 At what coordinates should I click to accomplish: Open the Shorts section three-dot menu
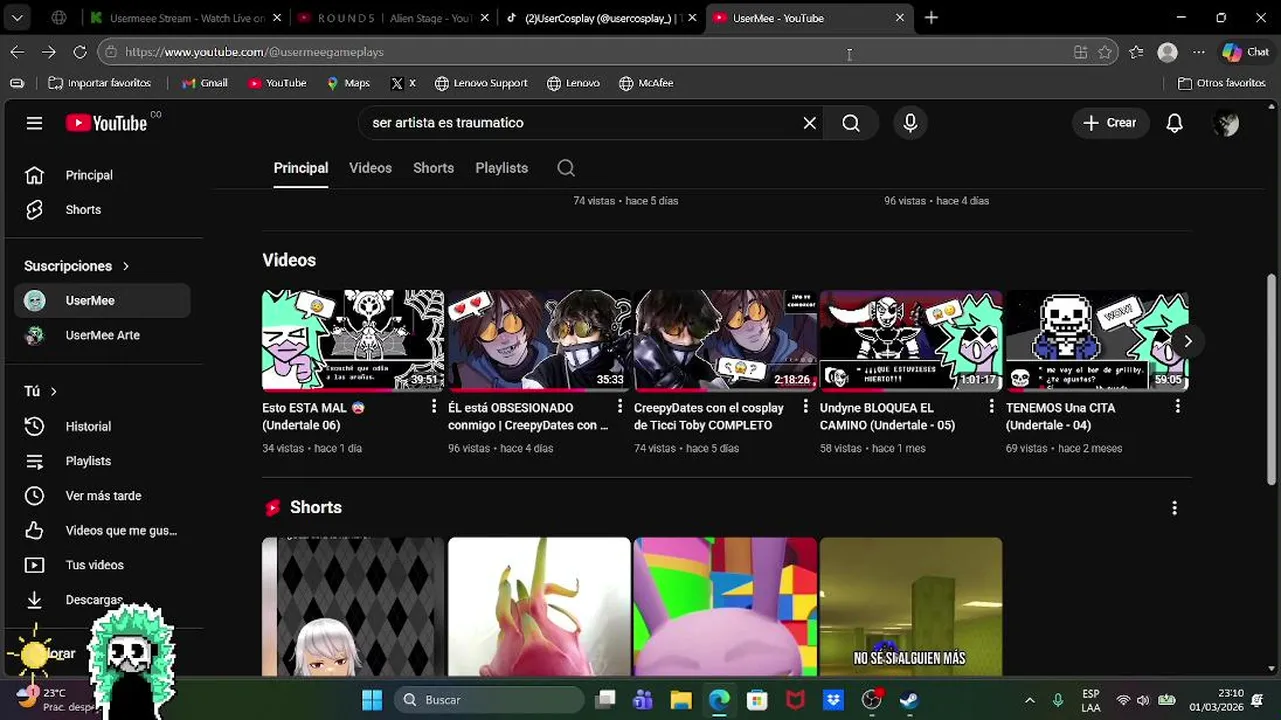point(1175,508)
